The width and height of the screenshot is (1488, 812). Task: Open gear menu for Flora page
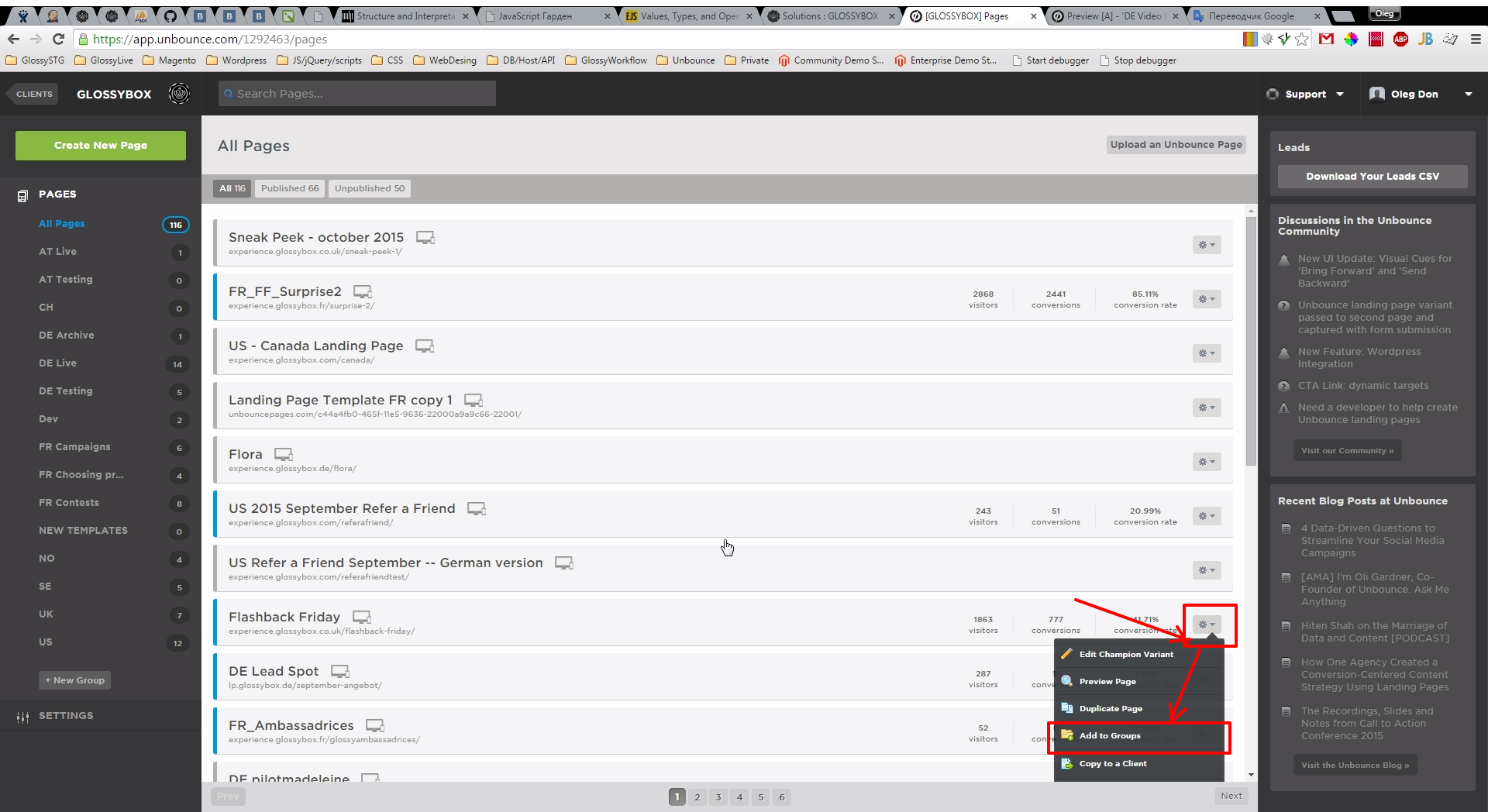(x=1207, y=462)
